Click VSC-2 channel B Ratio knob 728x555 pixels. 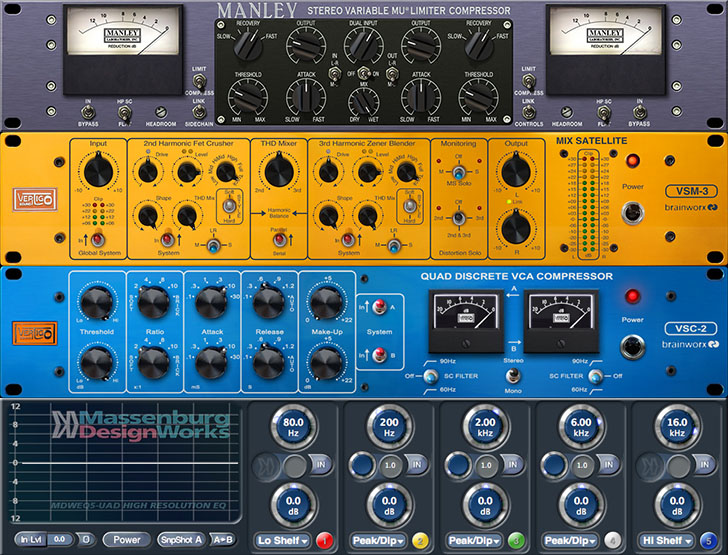pyautogui.click(x=154, y=363)
